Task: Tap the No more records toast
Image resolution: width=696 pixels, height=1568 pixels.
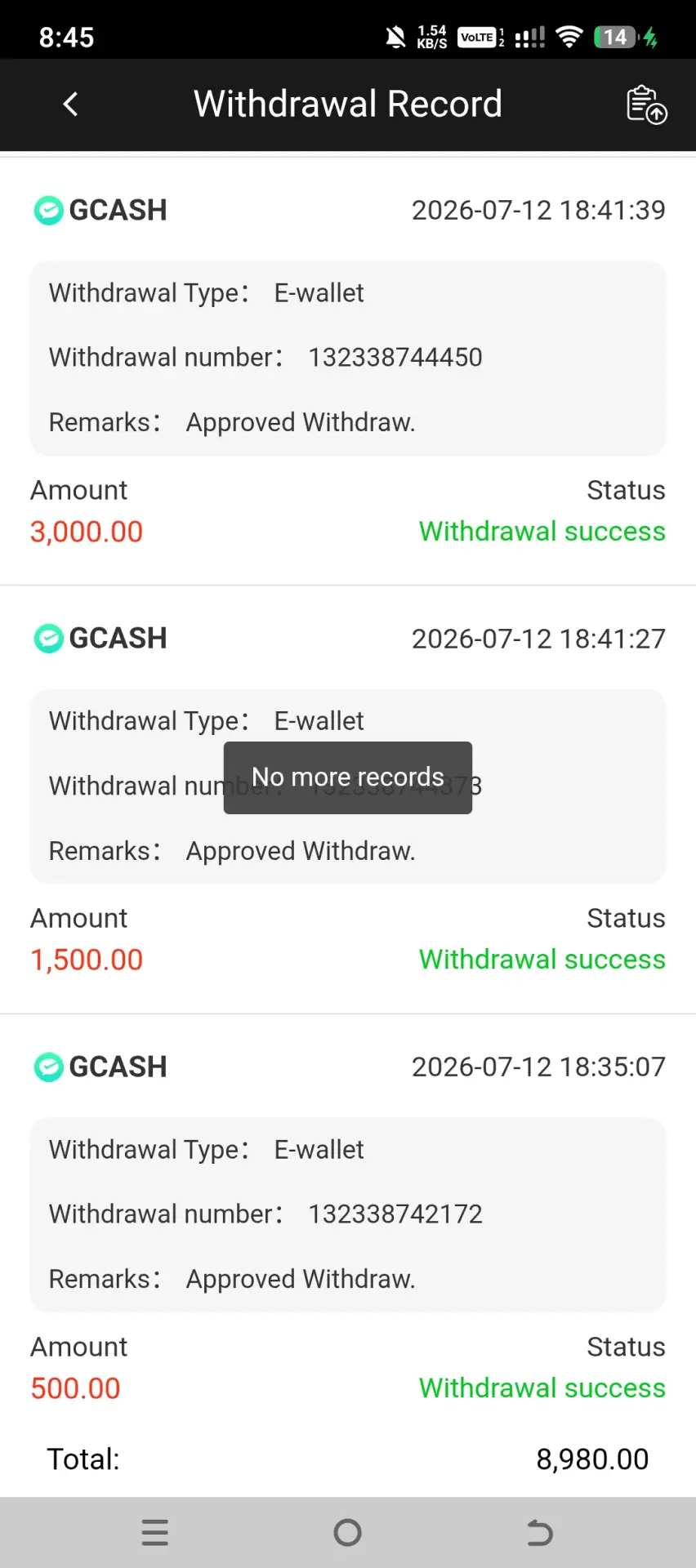Action: 348,777
